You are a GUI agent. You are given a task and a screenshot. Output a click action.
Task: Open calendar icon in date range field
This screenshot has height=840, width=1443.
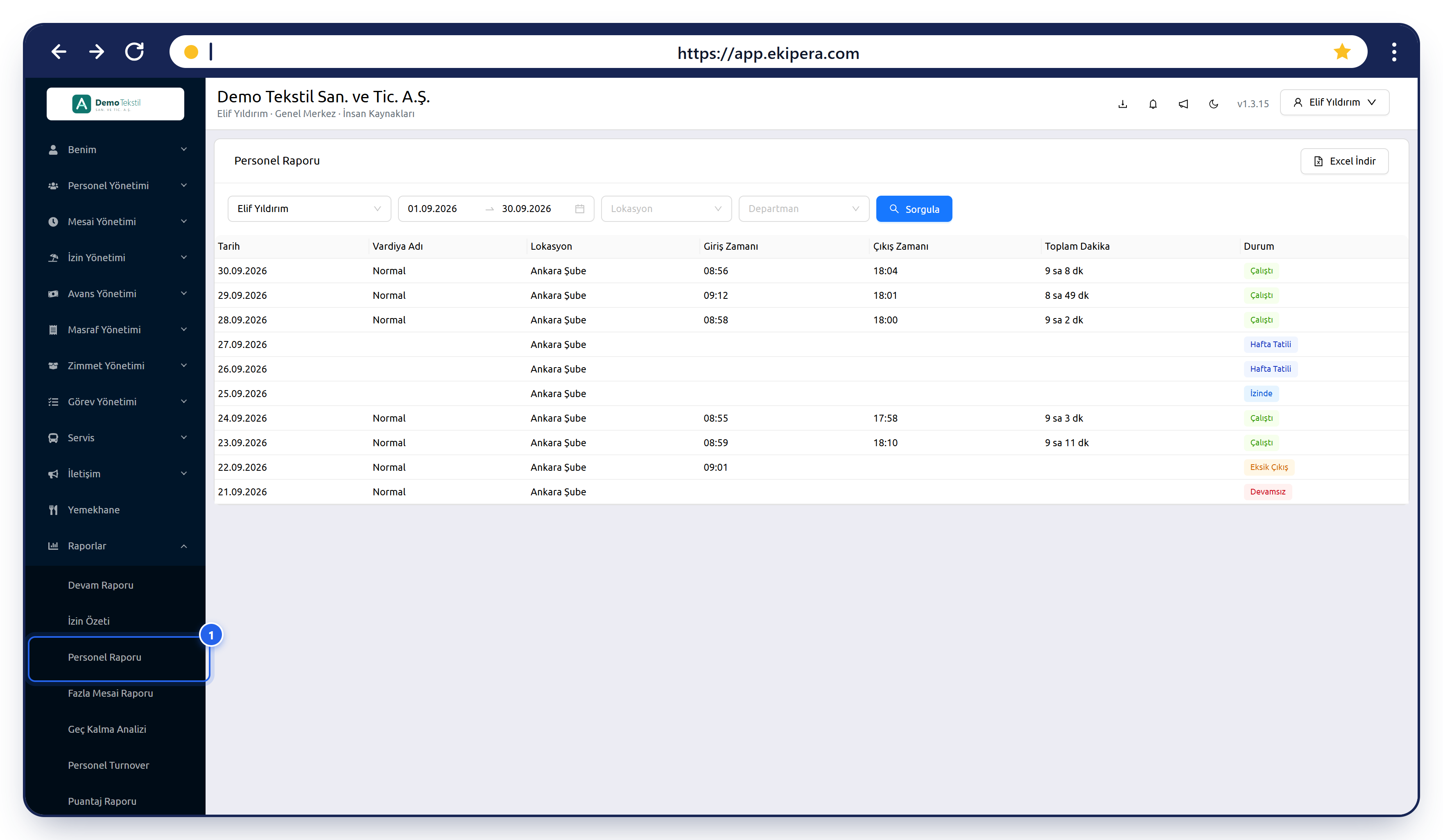pyautogui.click(x=579, y=208)
